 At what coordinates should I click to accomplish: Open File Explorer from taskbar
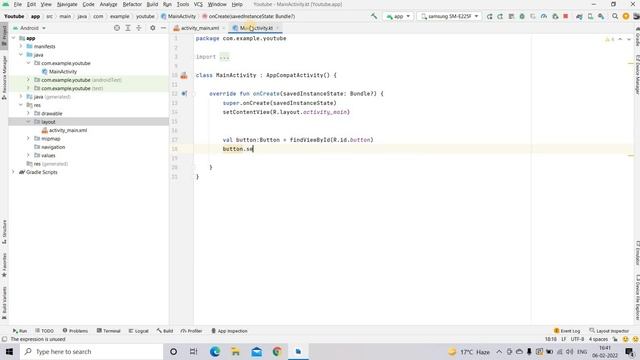coord(236,351)
